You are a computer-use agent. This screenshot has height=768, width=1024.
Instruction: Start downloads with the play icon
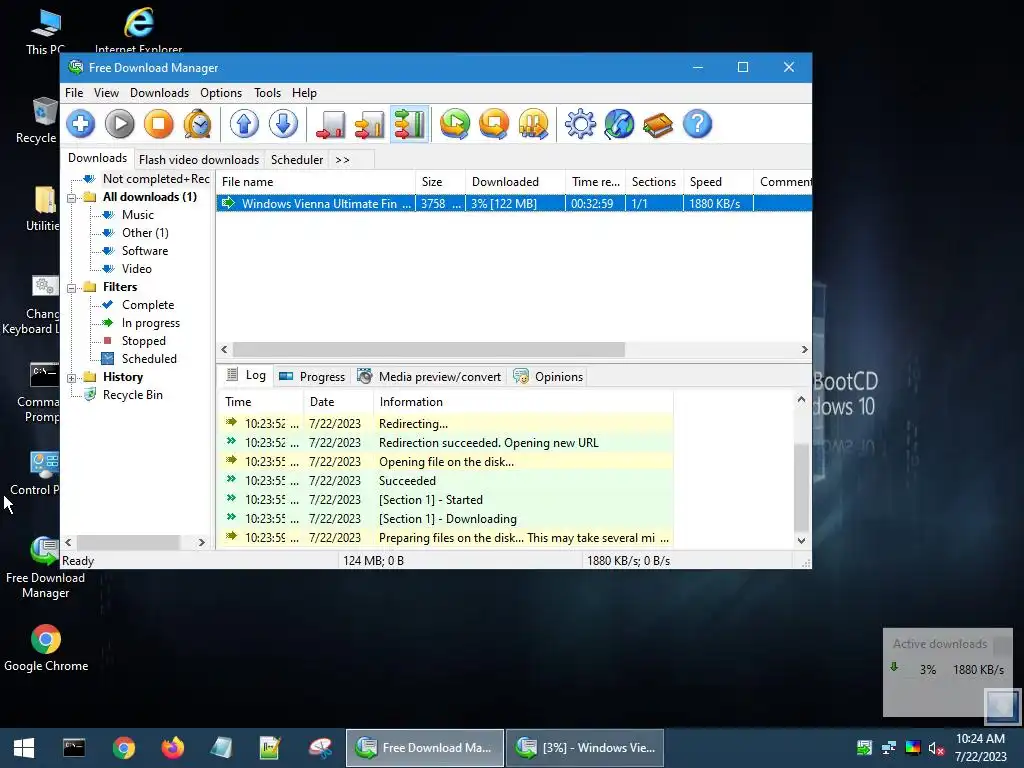coord(120,124)
